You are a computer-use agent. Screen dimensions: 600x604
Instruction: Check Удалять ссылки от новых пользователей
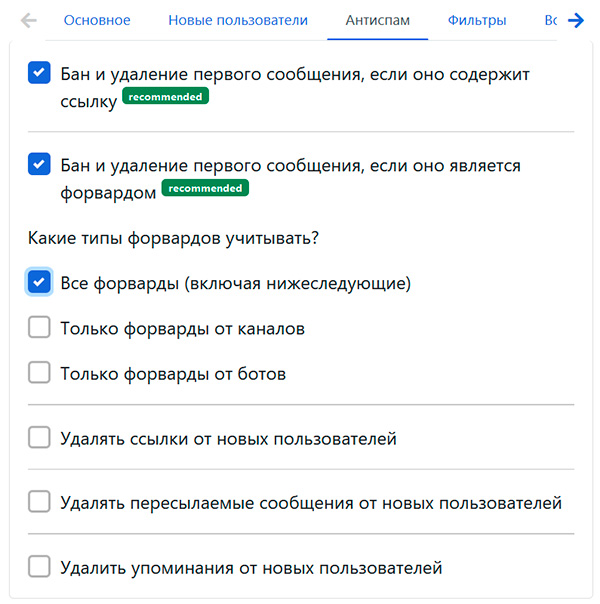pyautogui.click(x=39, y=438)
